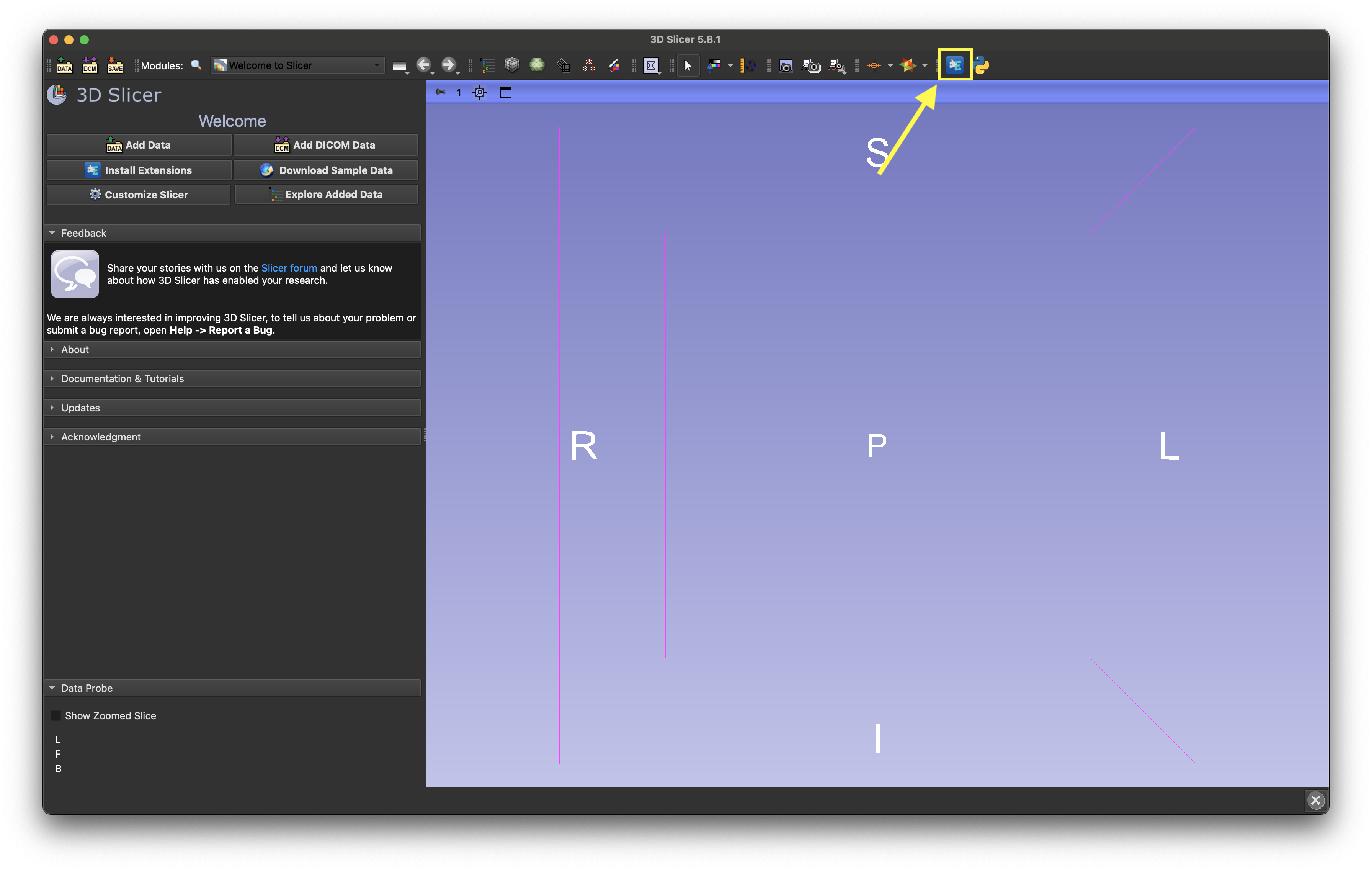Center the 3D view using crosshair icon
Screen dimensions: 1372x871
[x=480, y=92]
